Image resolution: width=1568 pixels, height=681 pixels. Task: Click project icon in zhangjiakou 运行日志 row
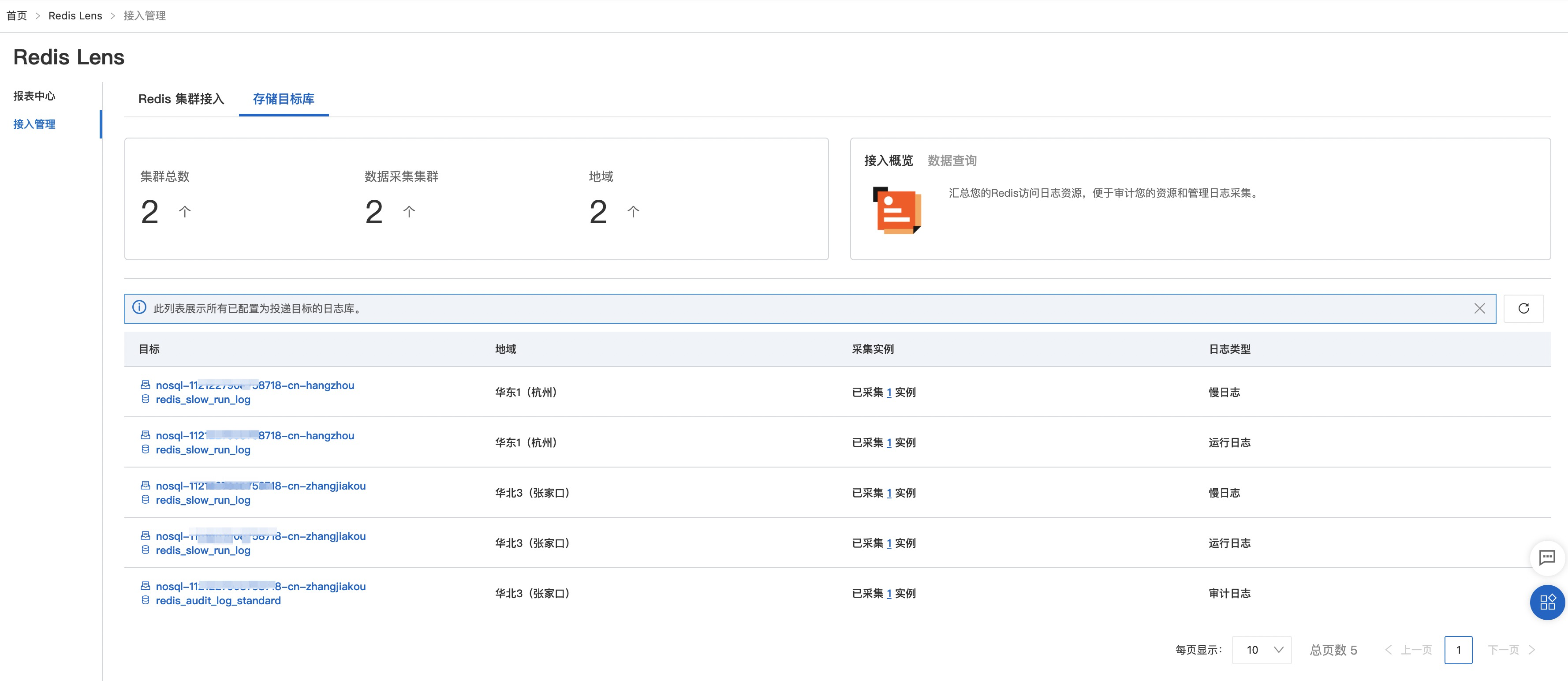coord(146,535)
